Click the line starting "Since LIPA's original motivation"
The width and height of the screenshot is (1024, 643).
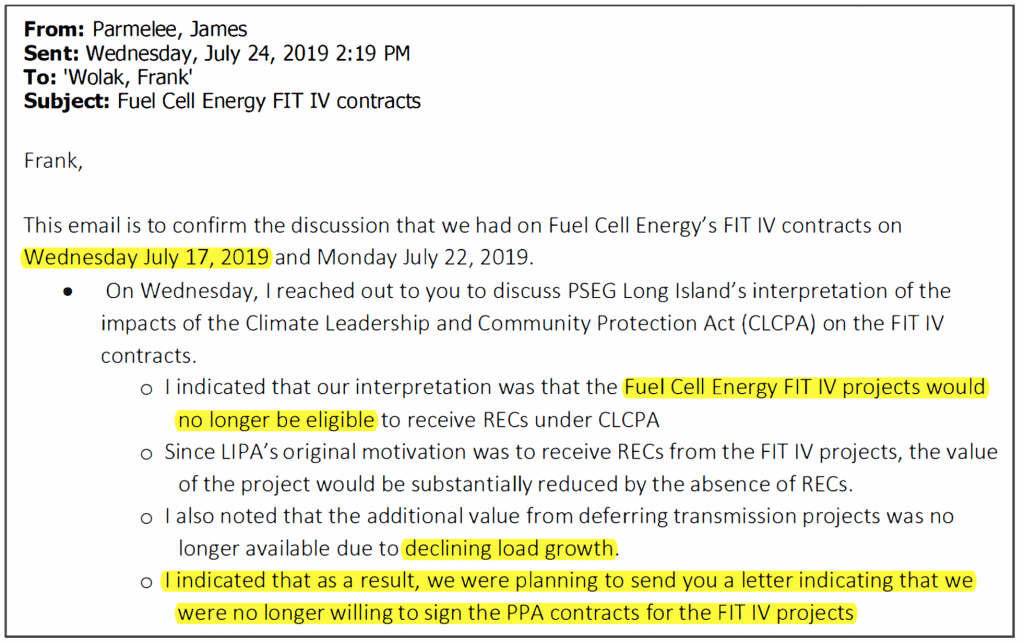(580, 452)
